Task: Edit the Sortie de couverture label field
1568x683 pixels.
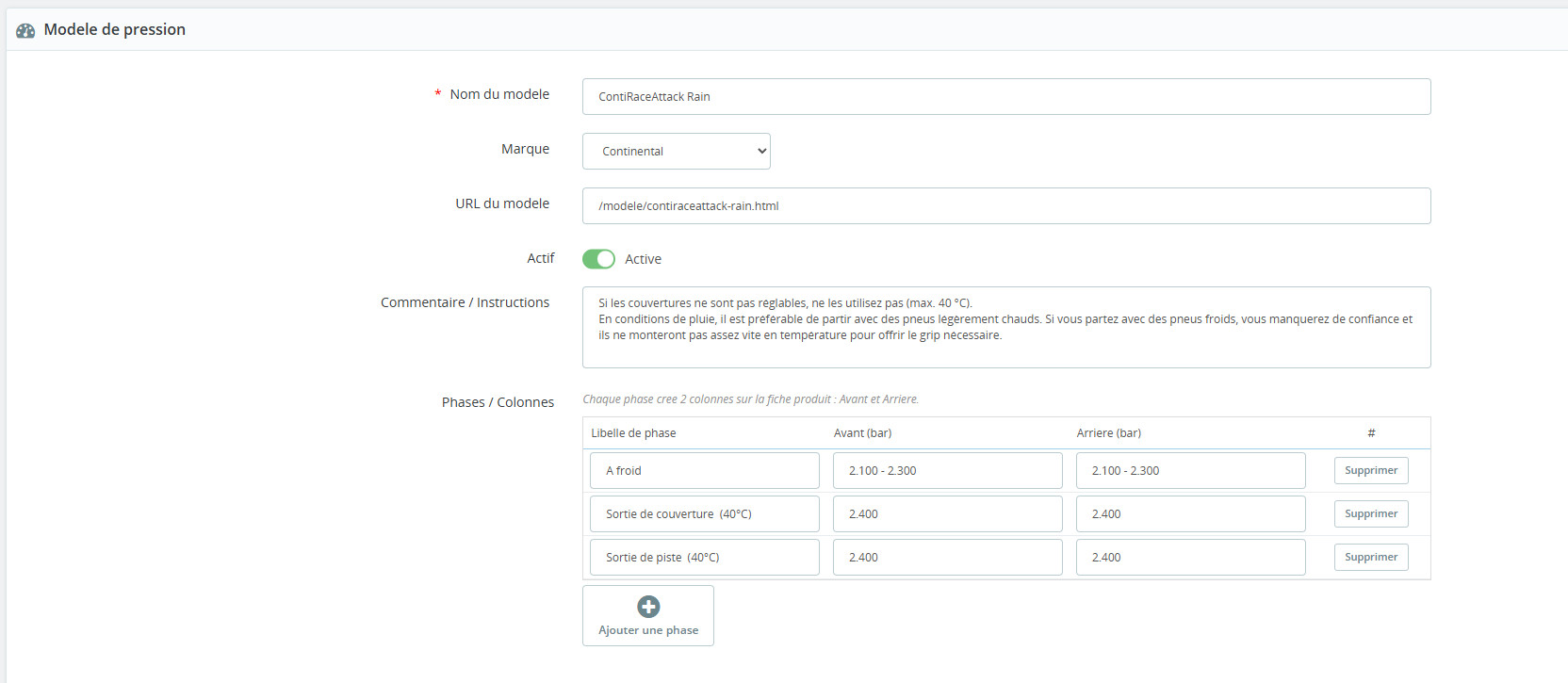Action: [x=704, y=514]
